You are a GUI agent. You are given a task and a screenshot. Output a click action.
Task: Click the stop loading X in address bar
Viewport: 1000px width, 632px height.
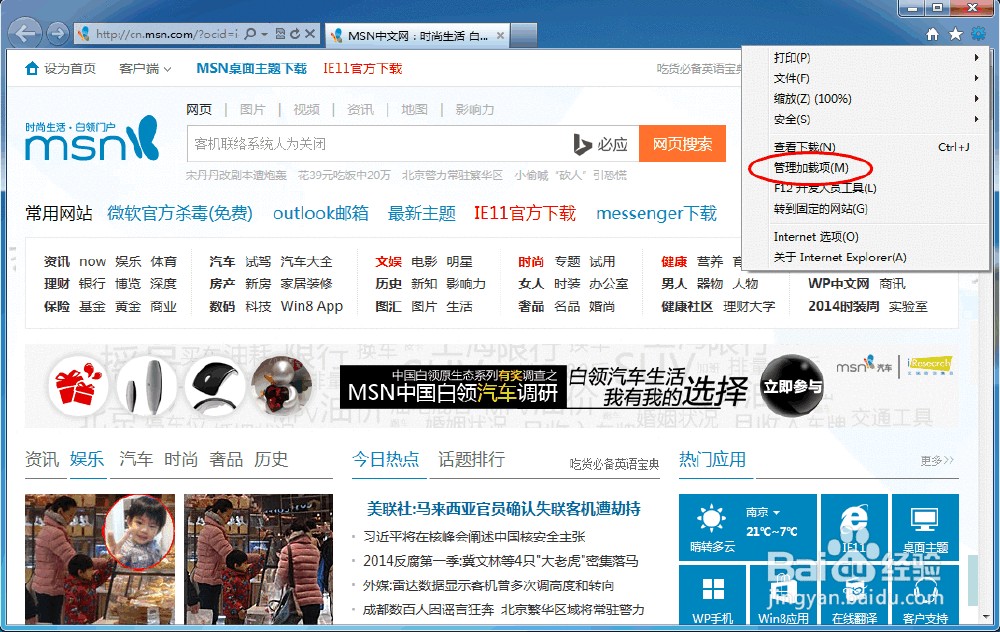click(310, 33)
